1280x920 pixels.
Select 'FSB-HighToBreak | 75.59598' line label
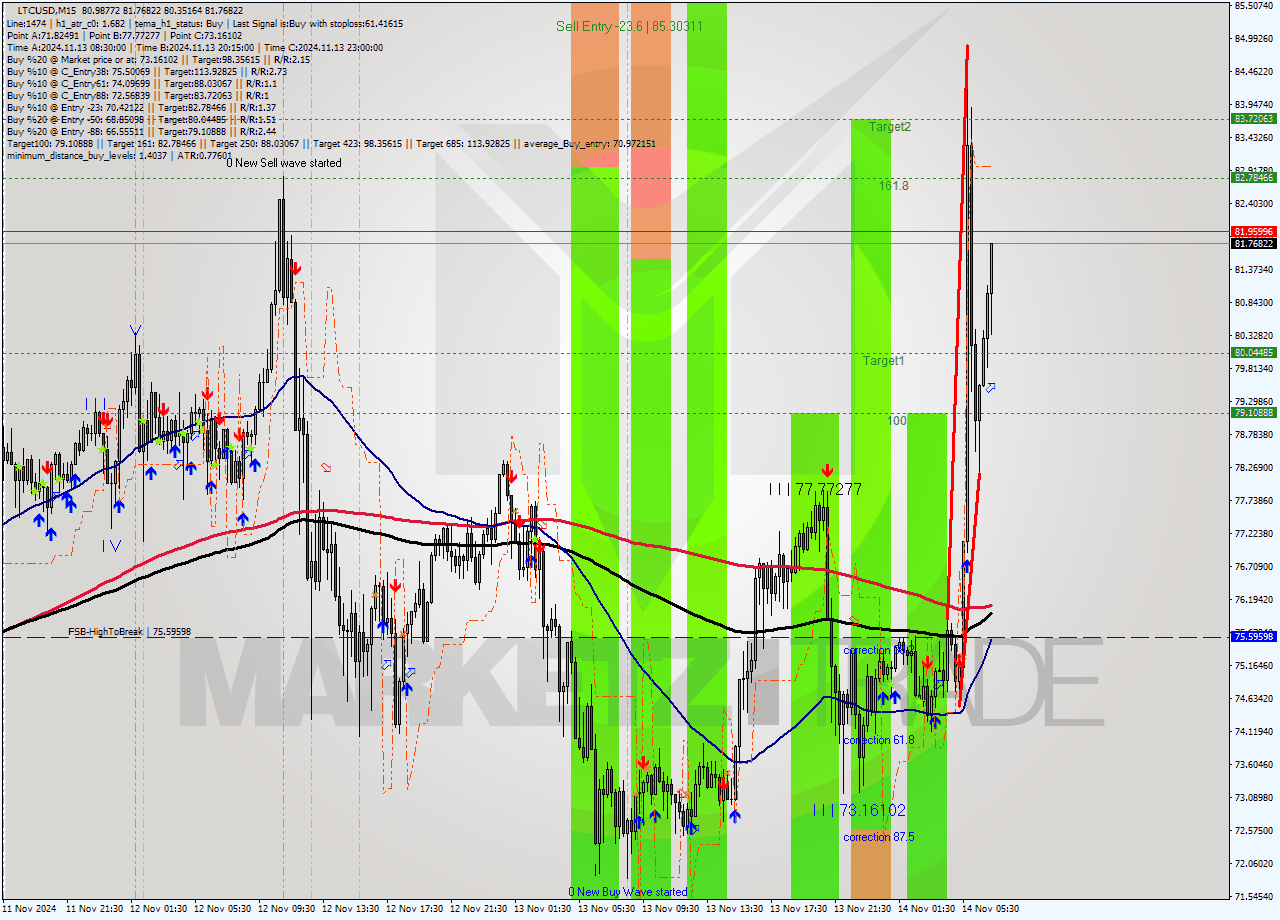click(x=129, y=632)
